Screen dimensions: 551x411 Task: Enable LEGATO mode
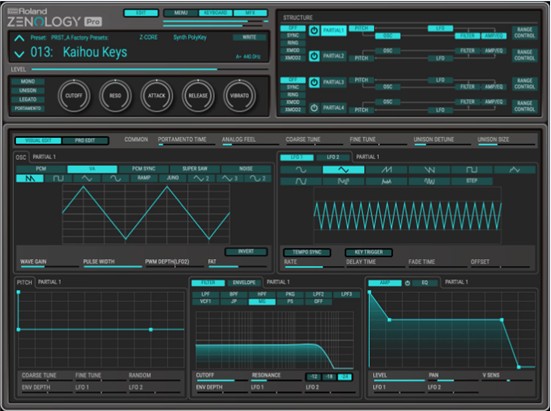28,99
